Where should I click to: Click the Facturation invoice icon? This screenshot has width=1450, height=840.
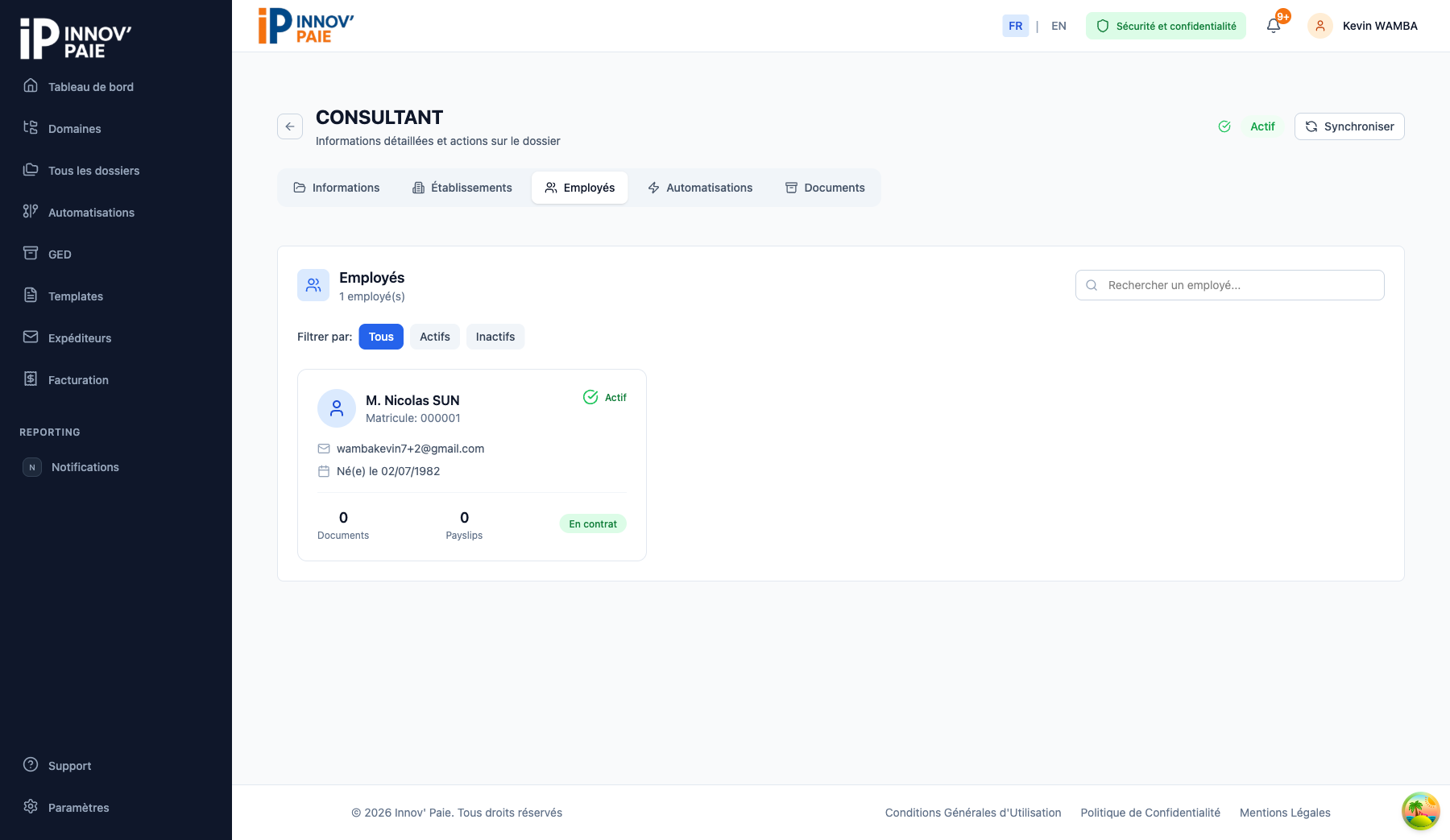pos(31,379)
